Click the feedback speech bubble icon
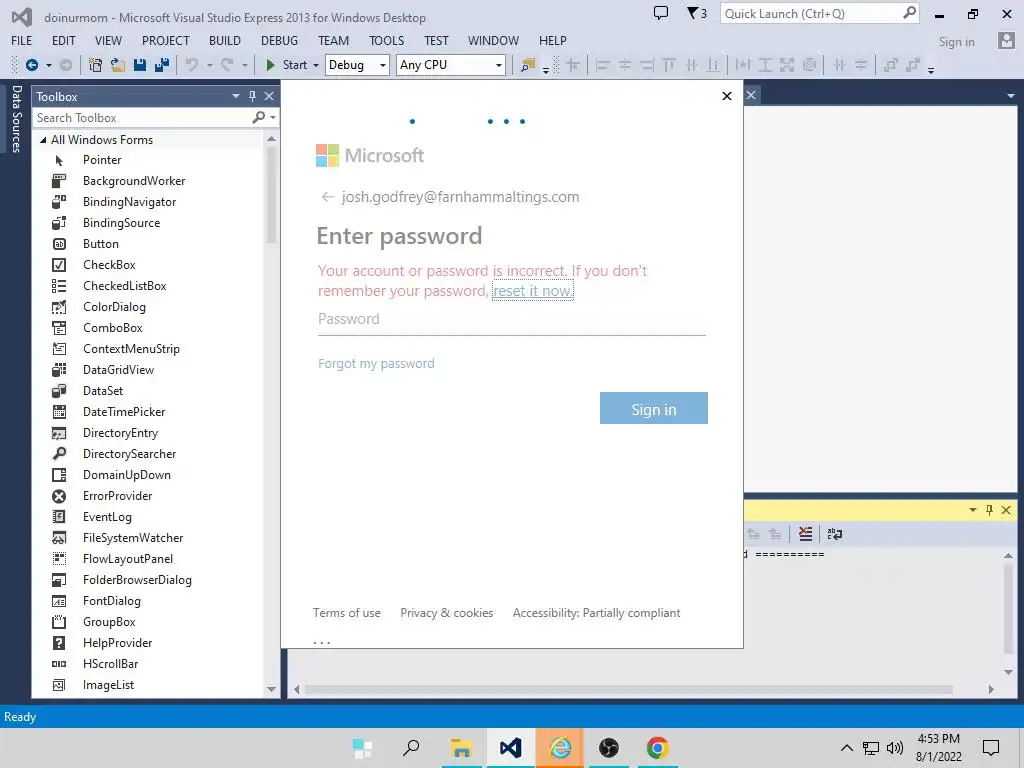 pyautogui.click(x=661, y=13)
